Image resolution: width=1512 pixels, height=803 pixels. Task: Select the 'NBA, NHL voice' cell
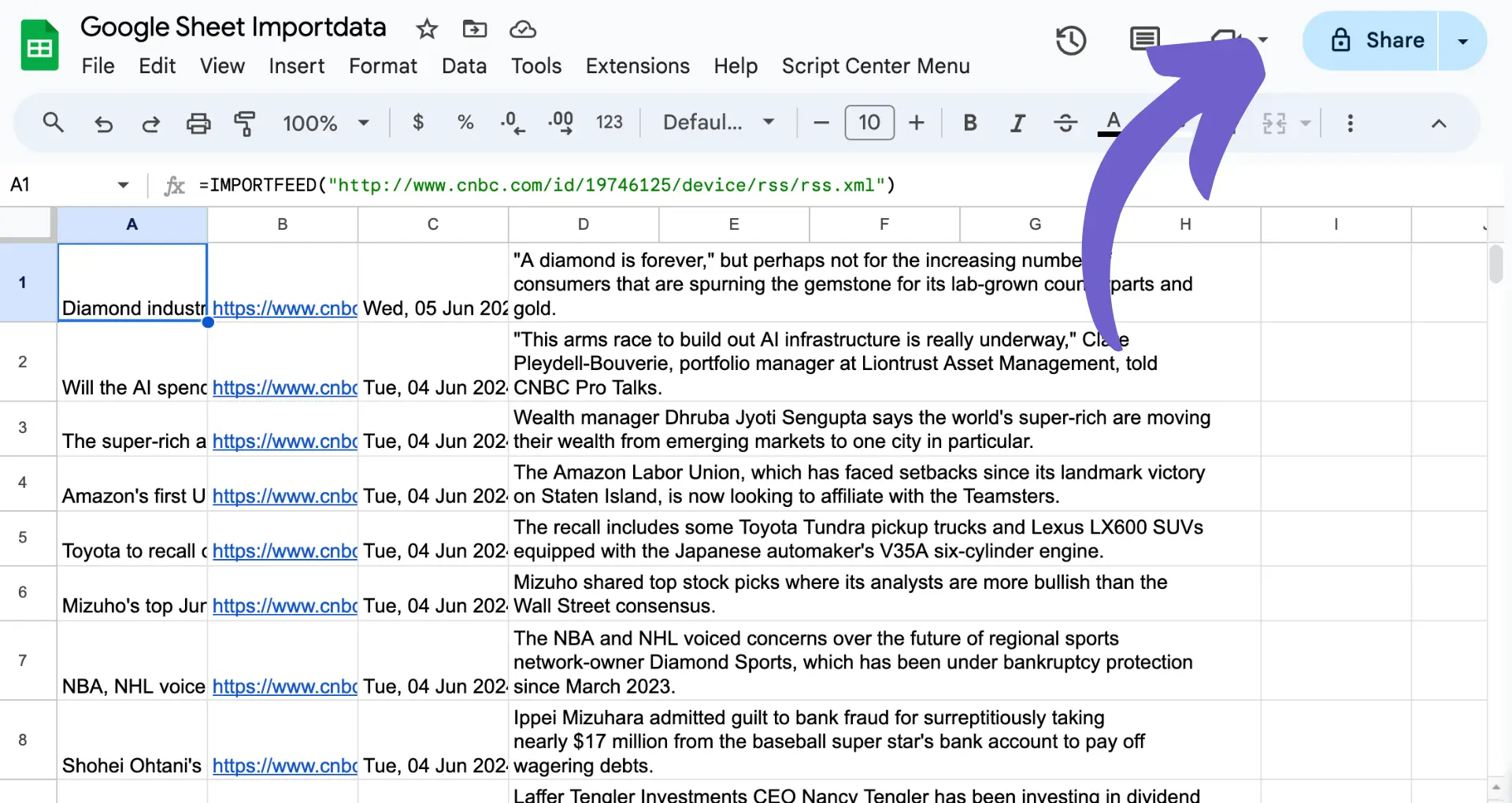(132, 661)
